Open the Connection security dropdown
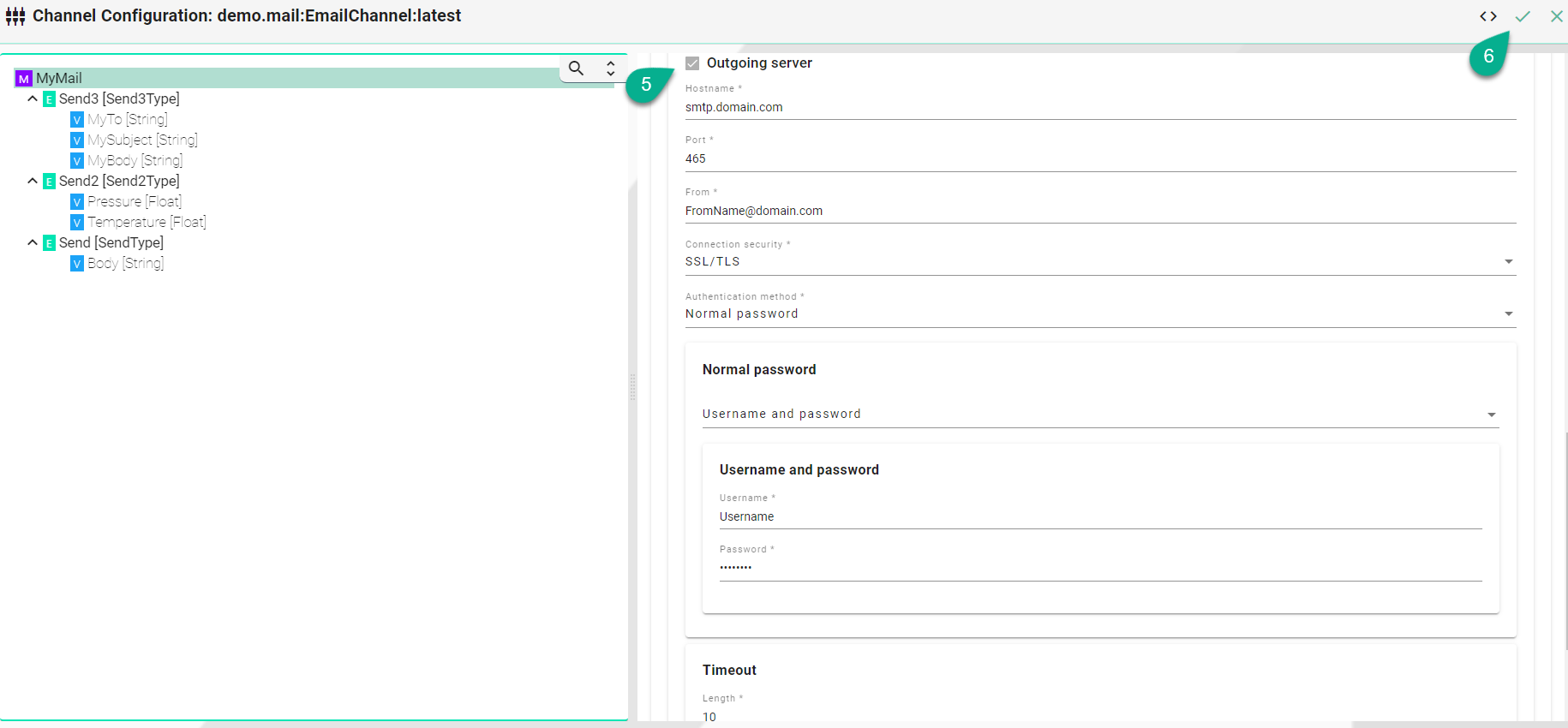 pyautogui.click(x=1100, y=262)
